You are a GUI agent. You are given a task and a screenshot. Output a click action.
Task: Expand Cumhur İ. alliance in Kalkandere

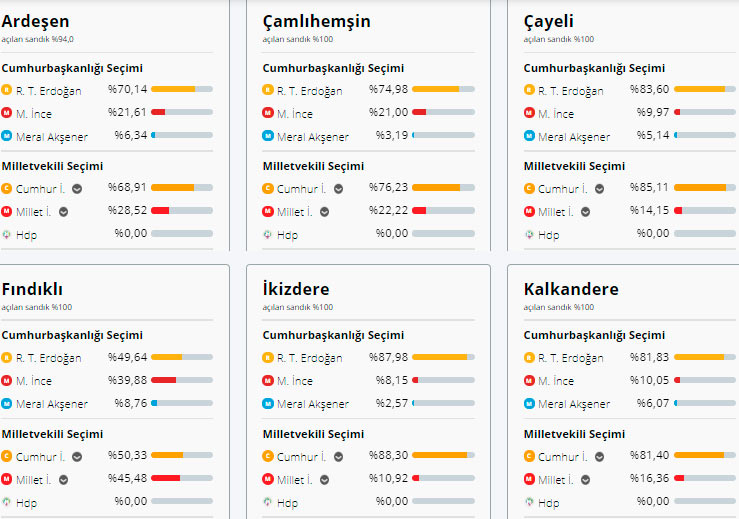tap(599, 456)
